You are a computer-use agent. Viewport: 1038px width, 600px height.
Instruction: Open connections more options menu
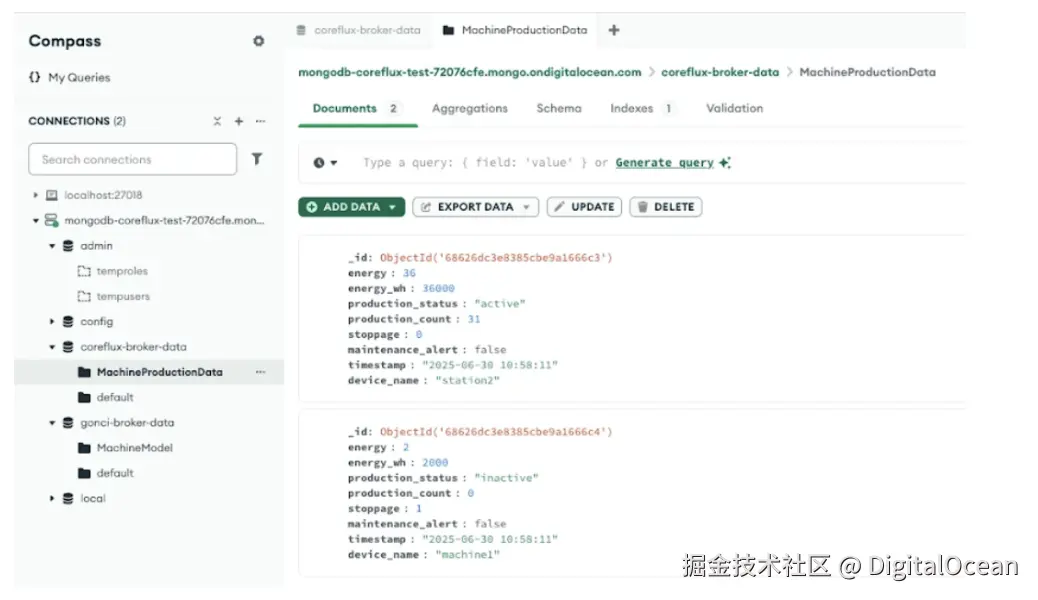click(x=260, y=121)
